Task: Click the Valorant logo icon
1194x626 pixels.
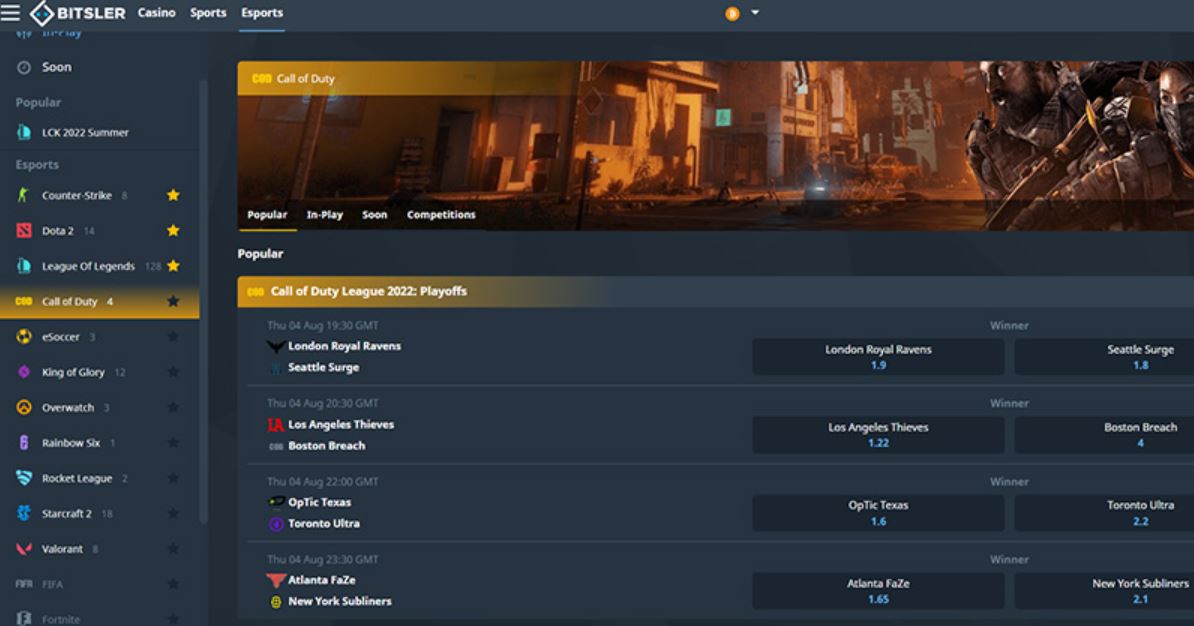Action: [x=24, y=549]
